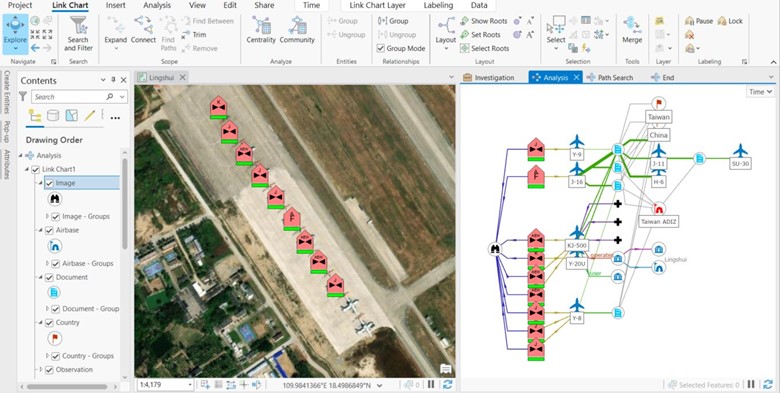Viewport: 780px width, 393px height.
Task: Uncheck the Document layer checkbox
Action: coord(49,277)
